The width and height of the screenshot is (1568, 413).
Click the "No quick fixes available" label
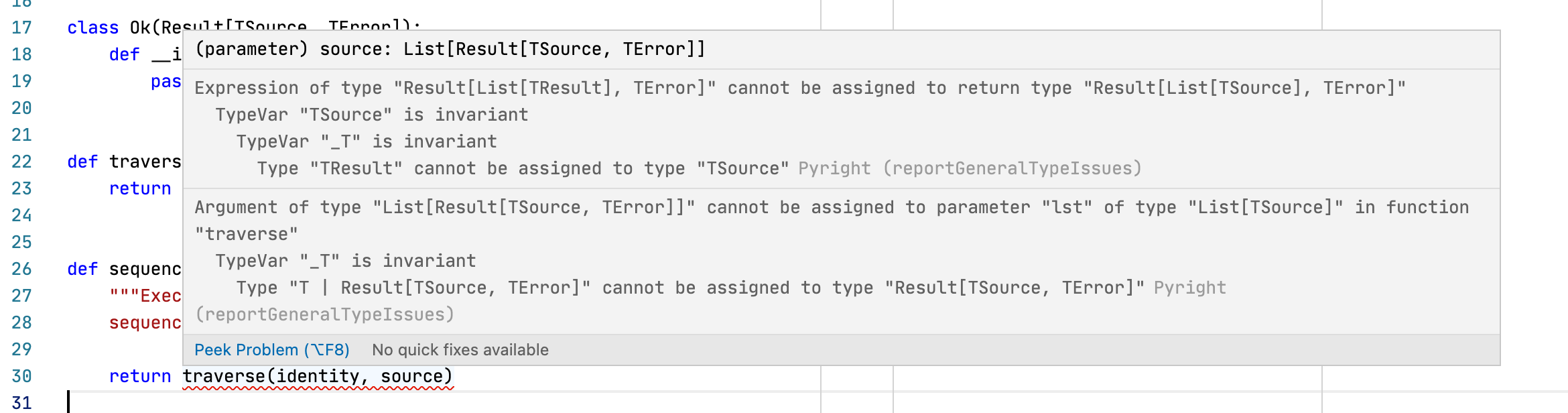460,349
